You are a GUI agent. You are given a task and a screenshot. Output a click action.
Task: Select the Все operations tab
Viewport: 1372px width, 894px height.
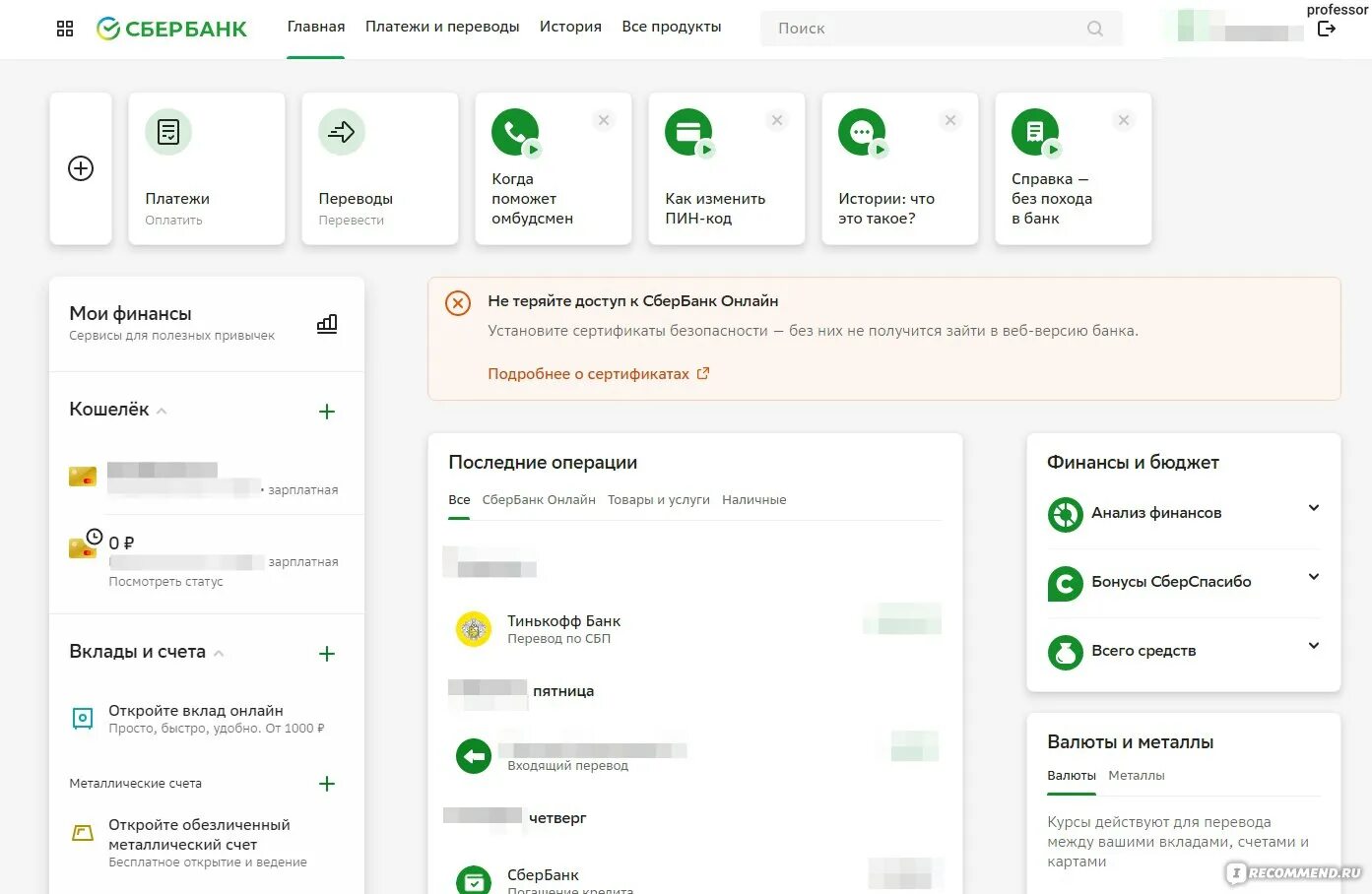(x=459, y=500)
